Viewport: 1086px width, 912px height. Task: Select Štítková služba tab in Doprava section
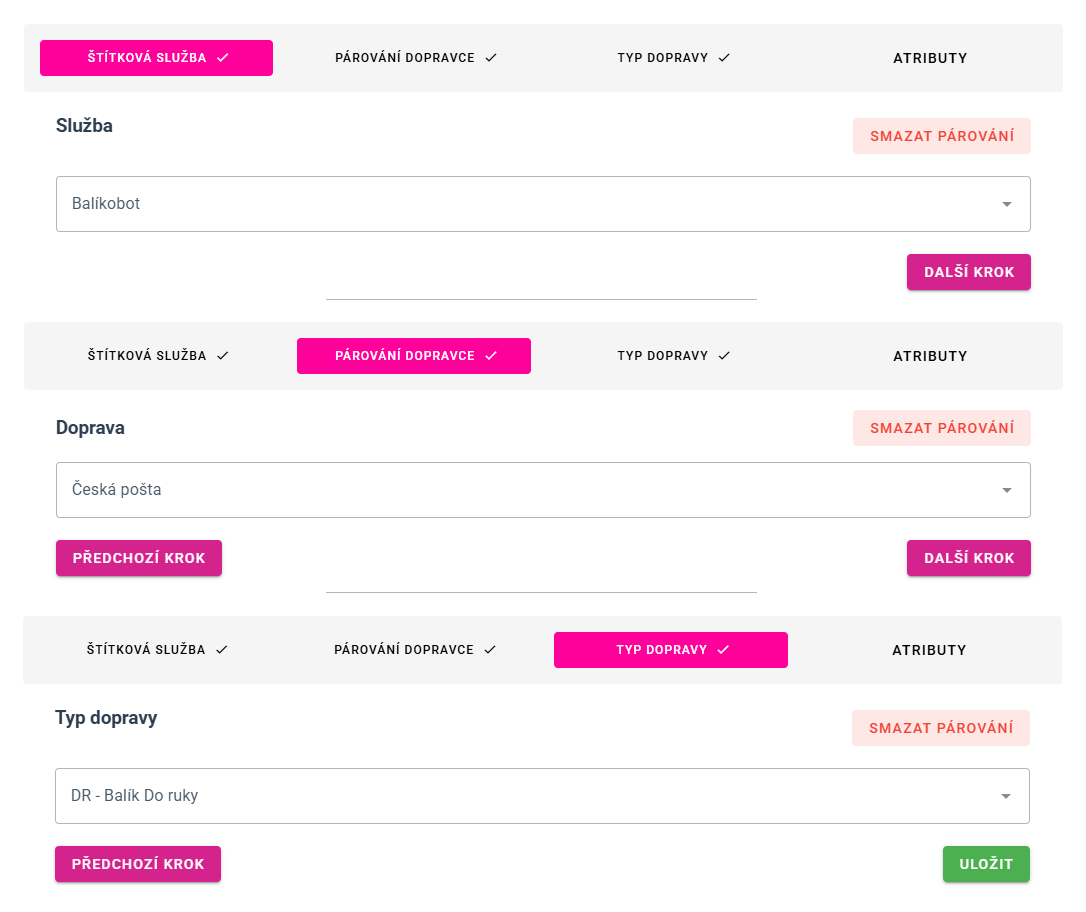tap(157, 356)
